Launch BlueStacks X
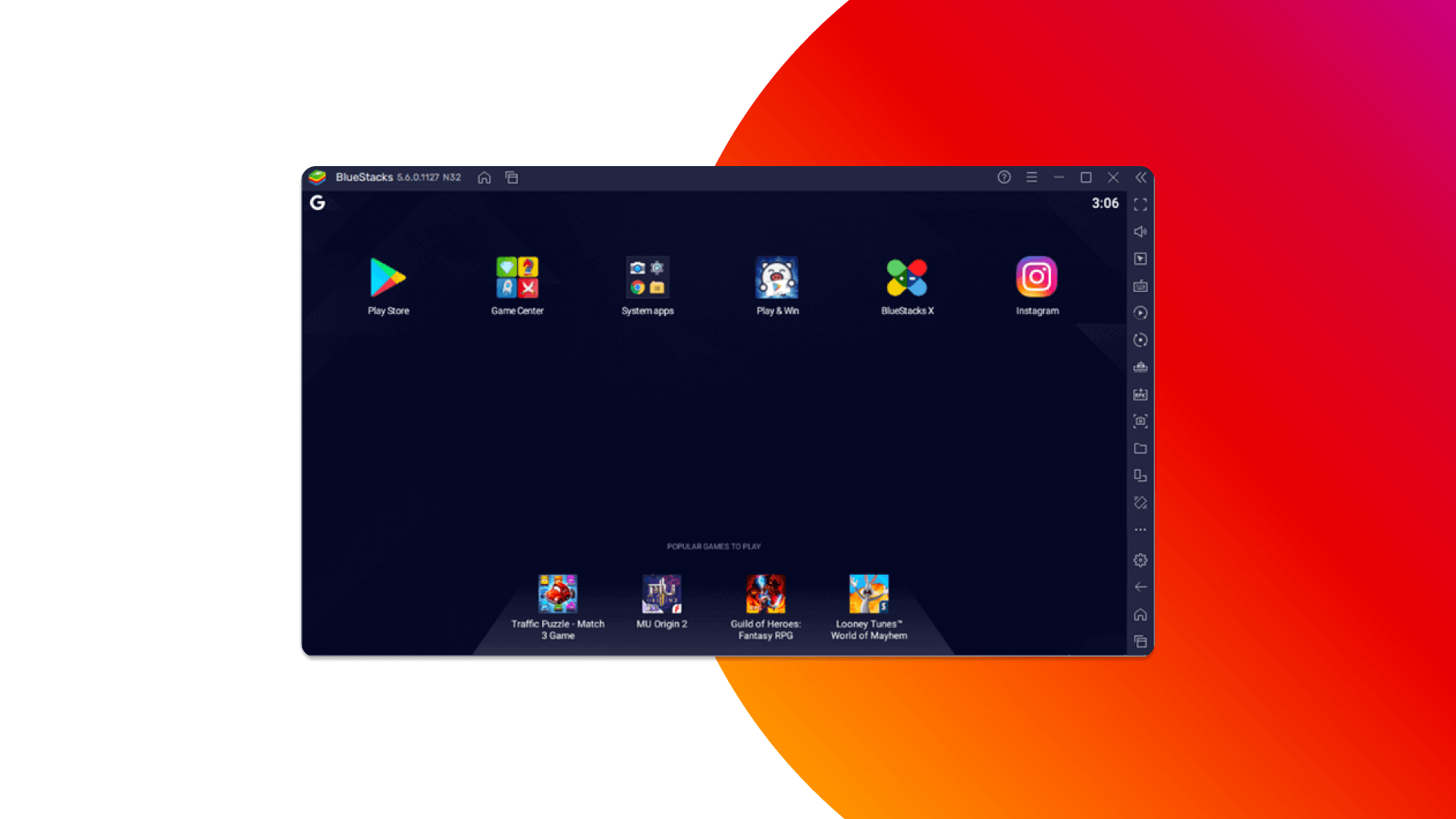 click(907, 278)
